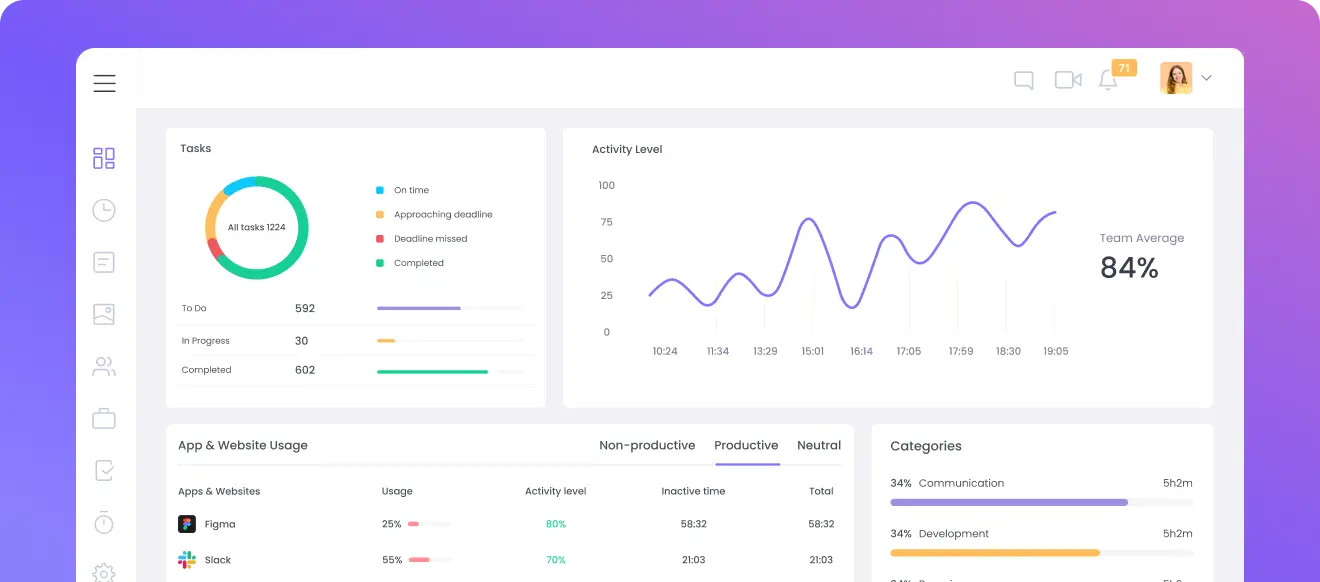Select the briefcase projects icon

point(103,417)
